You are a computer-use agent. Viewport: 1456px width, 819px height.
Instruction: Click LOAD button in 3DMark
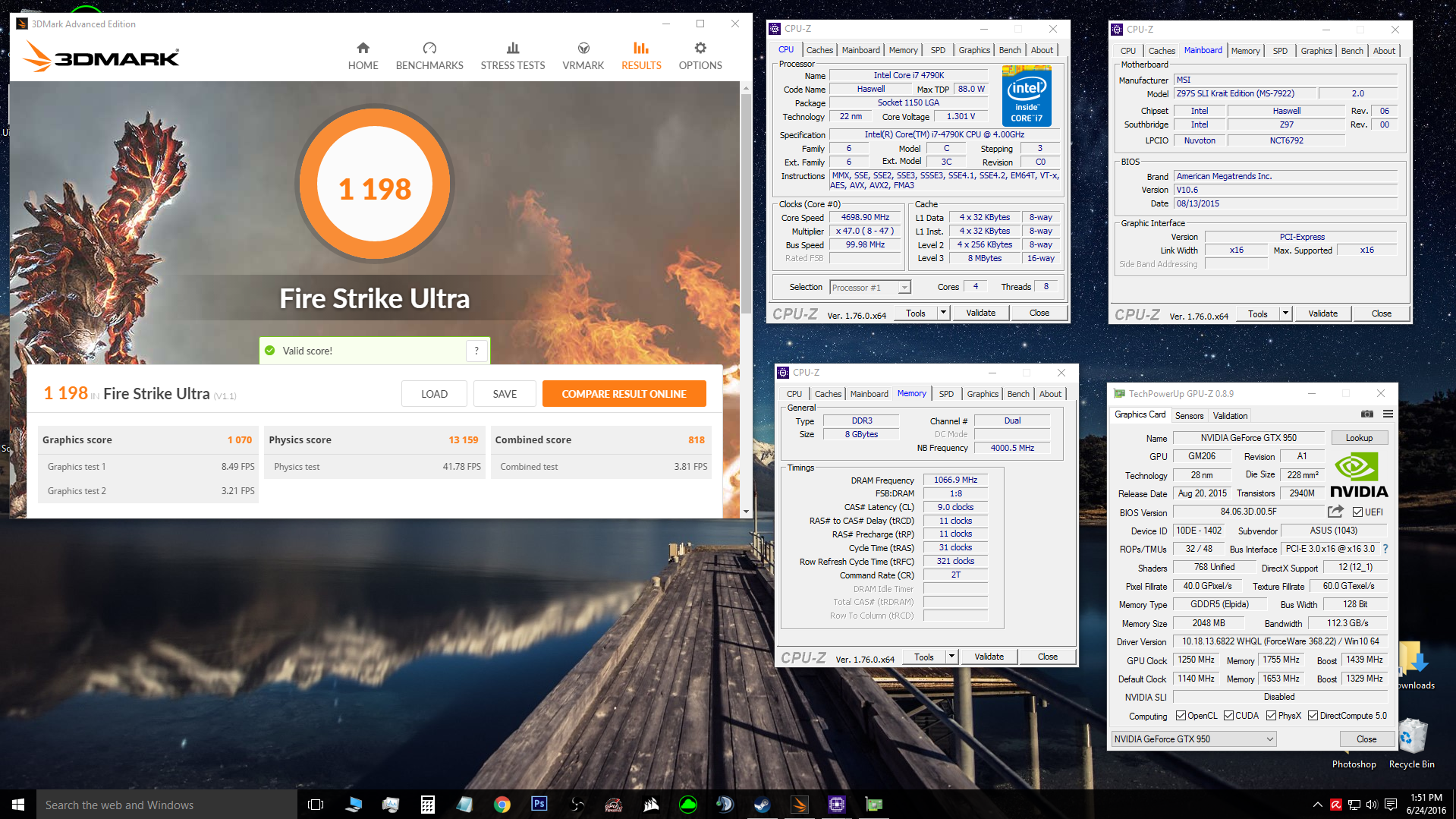(434, 394)
